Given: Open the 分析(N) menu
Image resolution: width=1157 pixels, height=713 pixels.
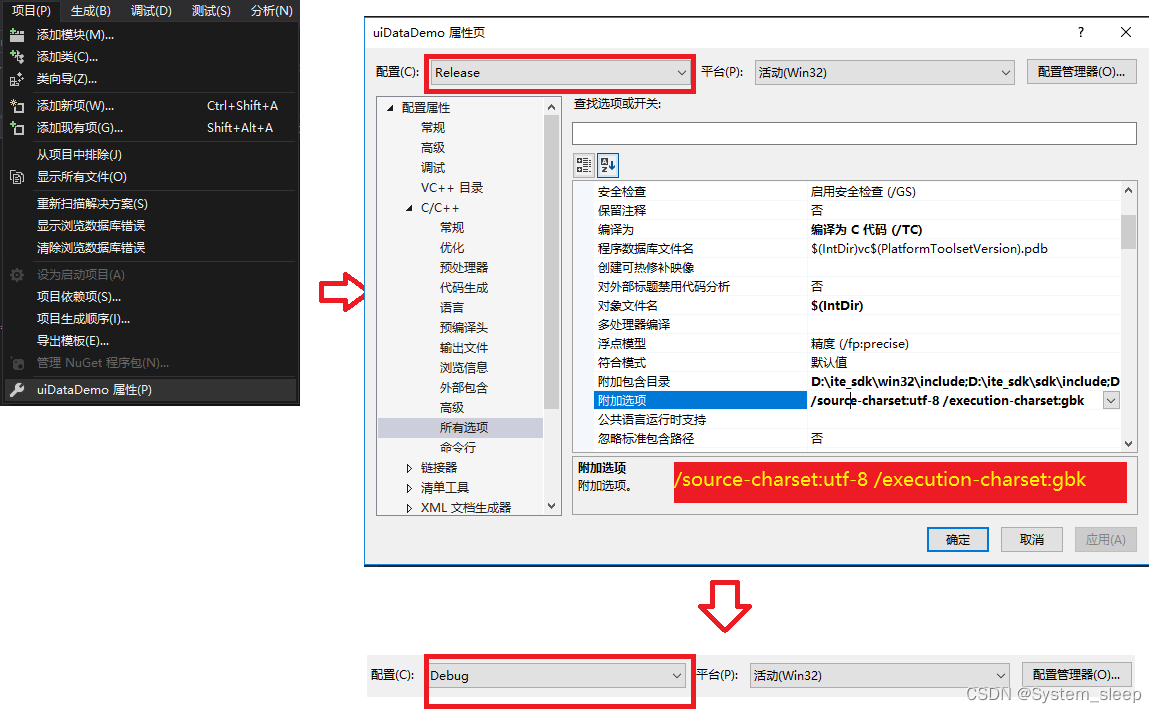Looking at the screenshot, I should 272,10.
